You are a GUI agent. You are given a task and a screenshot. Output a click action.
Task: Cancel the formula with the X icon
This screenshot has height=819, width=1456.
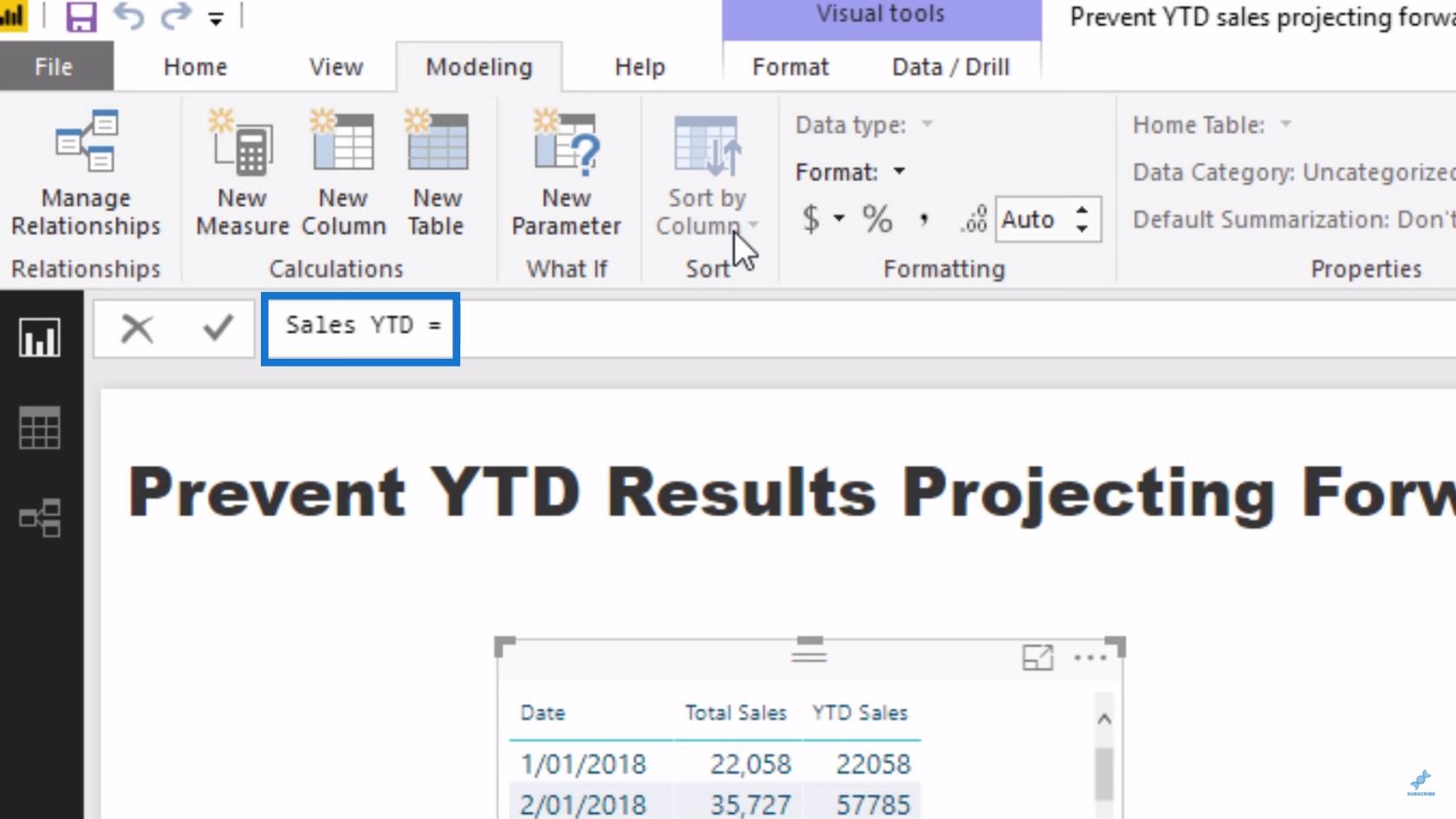click(137, 328)
